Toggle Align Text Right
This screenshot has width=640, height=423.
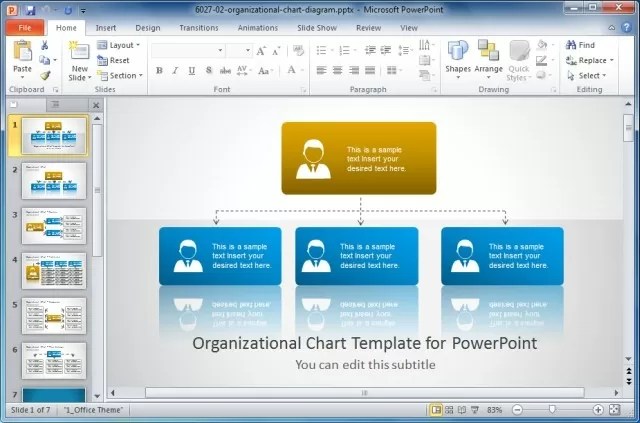coord(354,70)
